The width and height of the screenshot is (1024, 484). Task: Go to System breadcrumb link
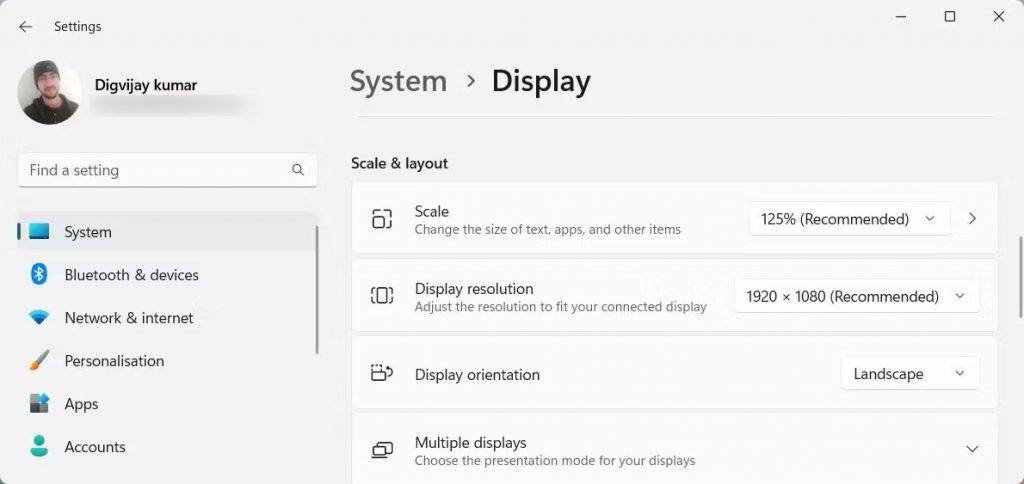click(x=398, y=81)
